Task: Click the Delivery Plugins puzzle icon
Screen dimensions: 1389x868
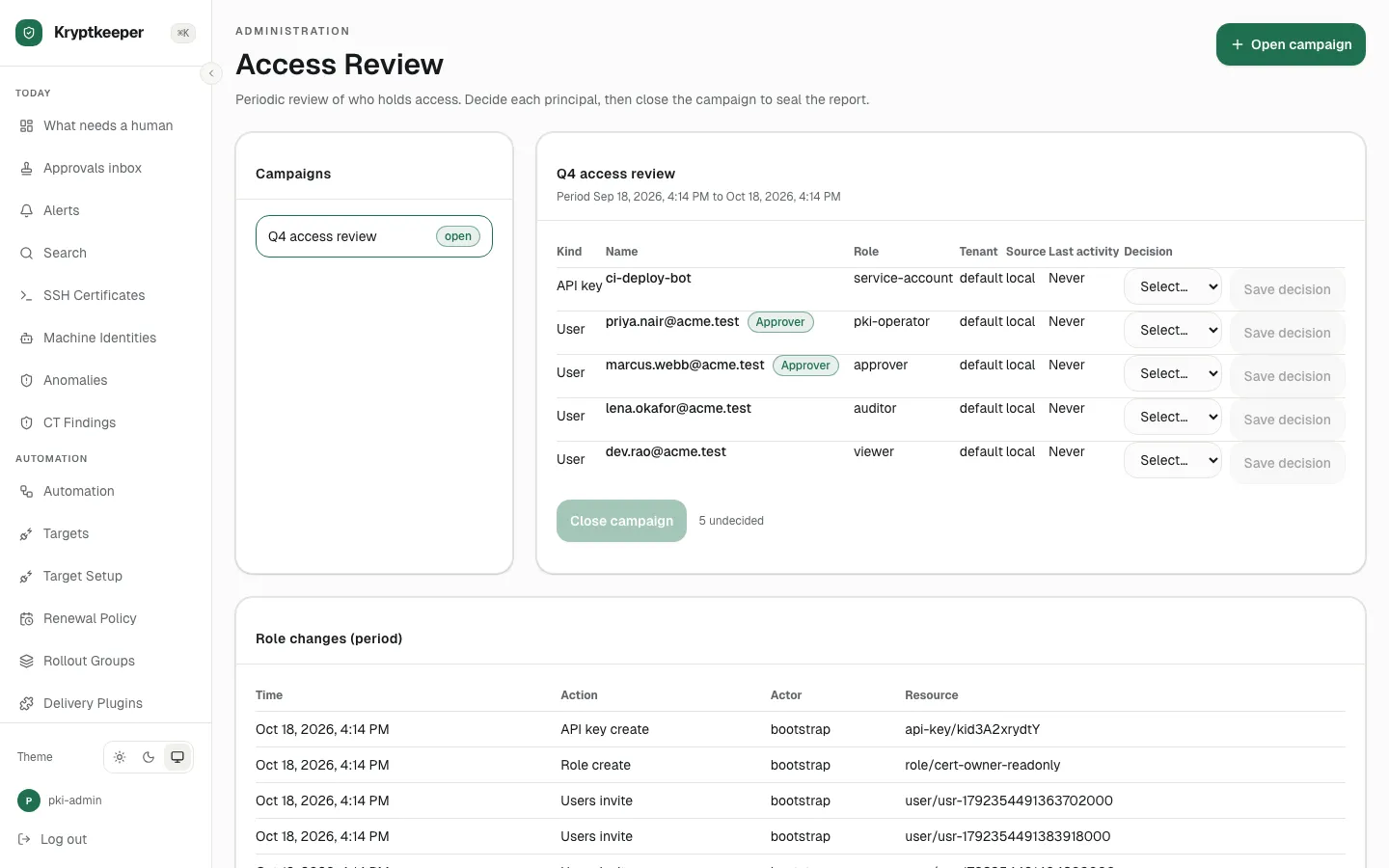Action: tap(26, 704)
